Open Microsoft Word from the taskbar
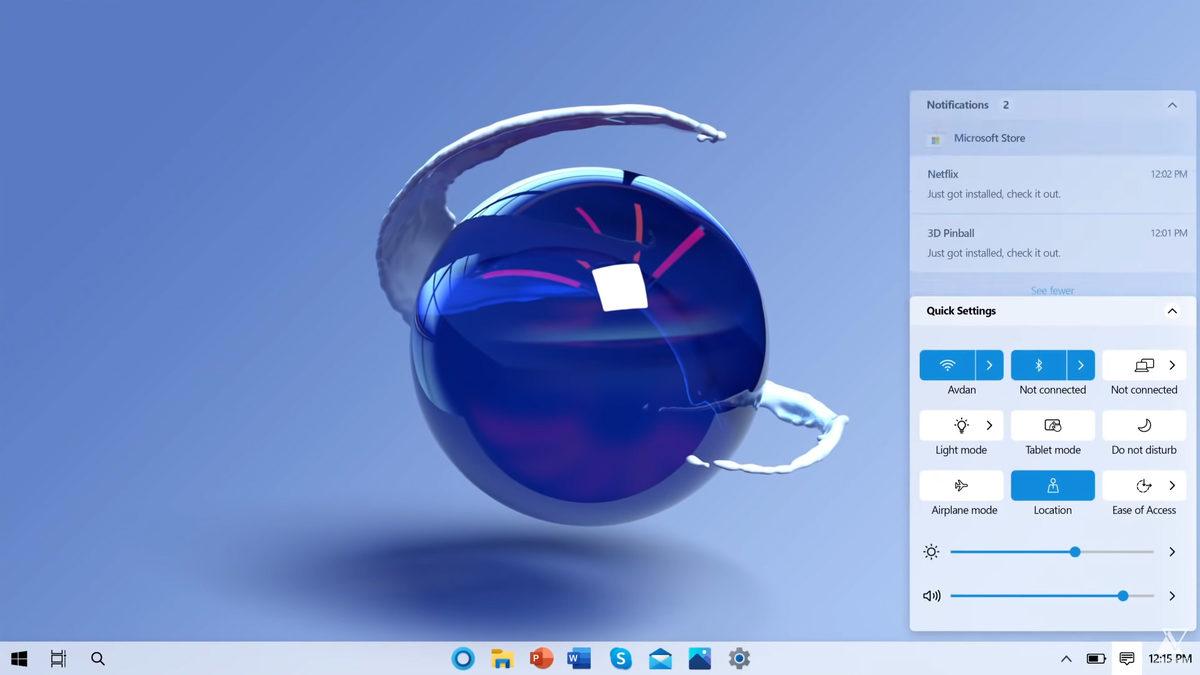This screenshot has width=1200, height=675. [x=580, y=659]
